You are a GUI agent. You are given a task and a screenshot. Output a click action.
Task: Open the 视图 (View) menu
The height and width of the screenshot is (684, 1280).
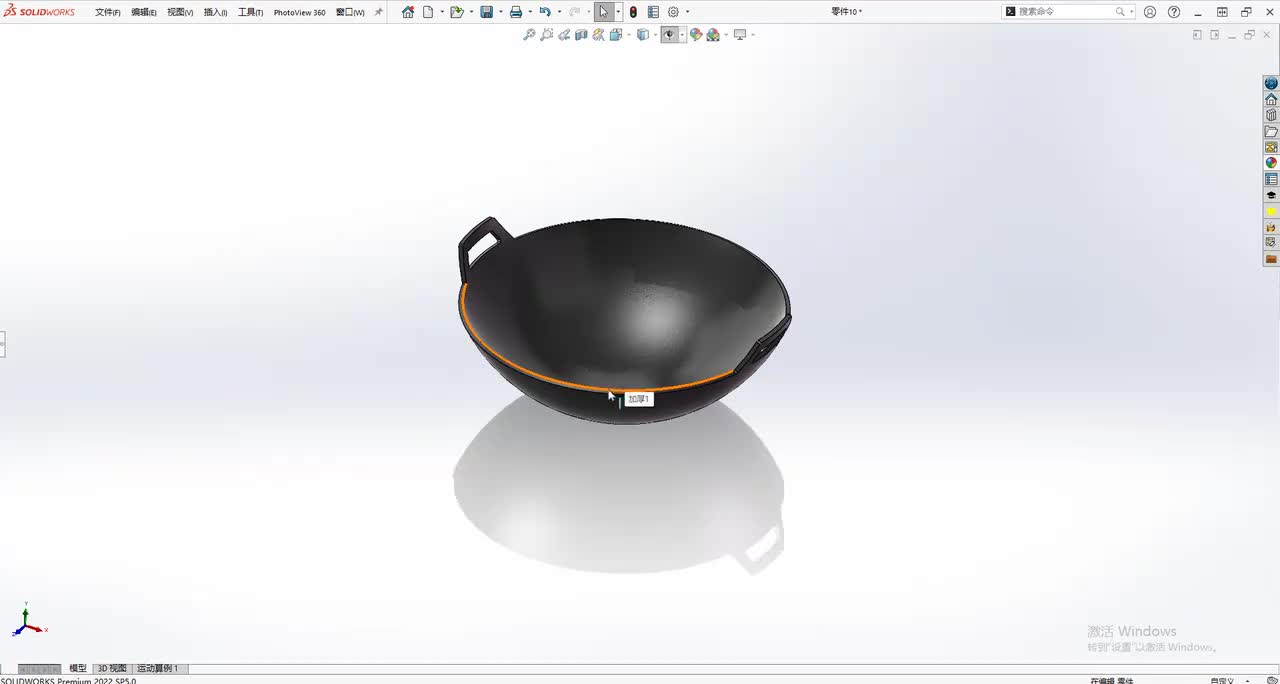click(x=180, y=12)
